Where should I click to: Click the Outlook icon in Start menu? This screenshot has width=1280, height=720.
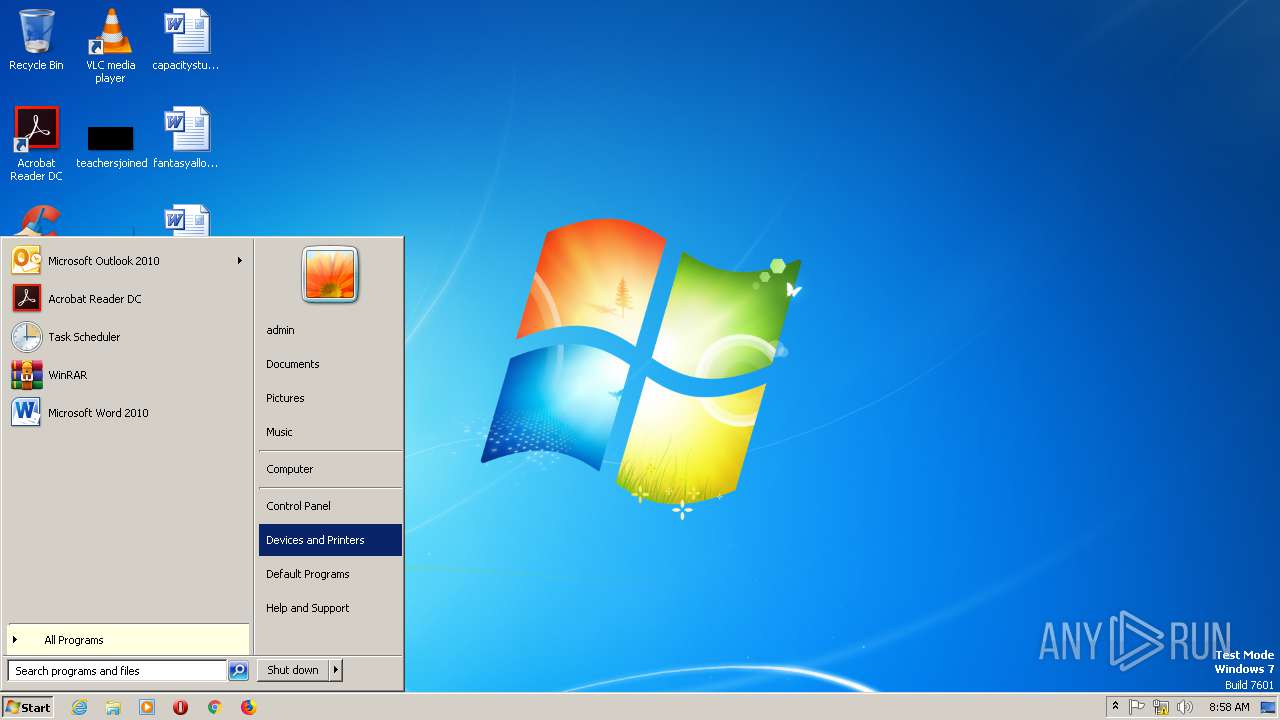pyautogui.click(x=26, y=261)
